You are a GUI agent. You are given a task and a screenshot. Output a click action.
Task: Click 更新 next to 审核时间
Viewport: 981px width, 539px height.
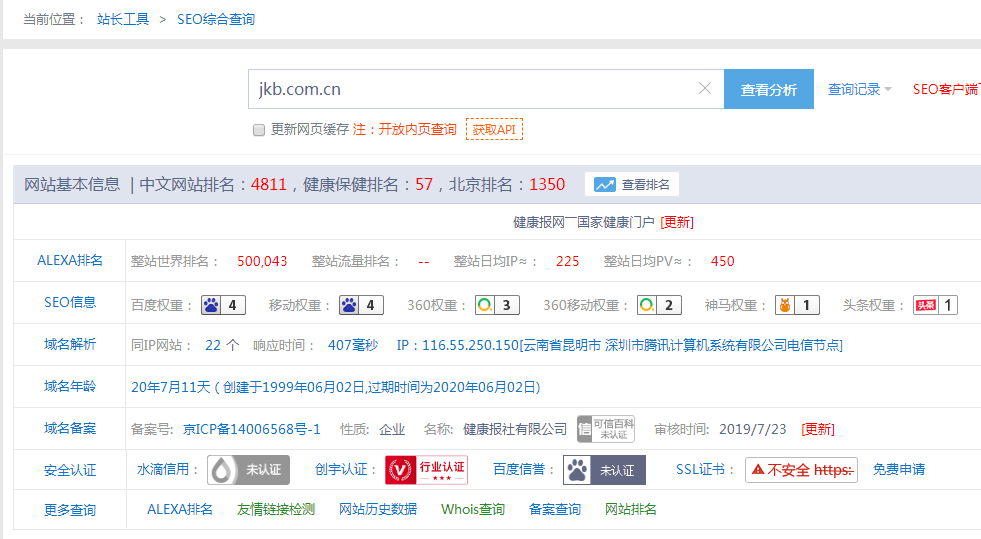click(818, 429)
